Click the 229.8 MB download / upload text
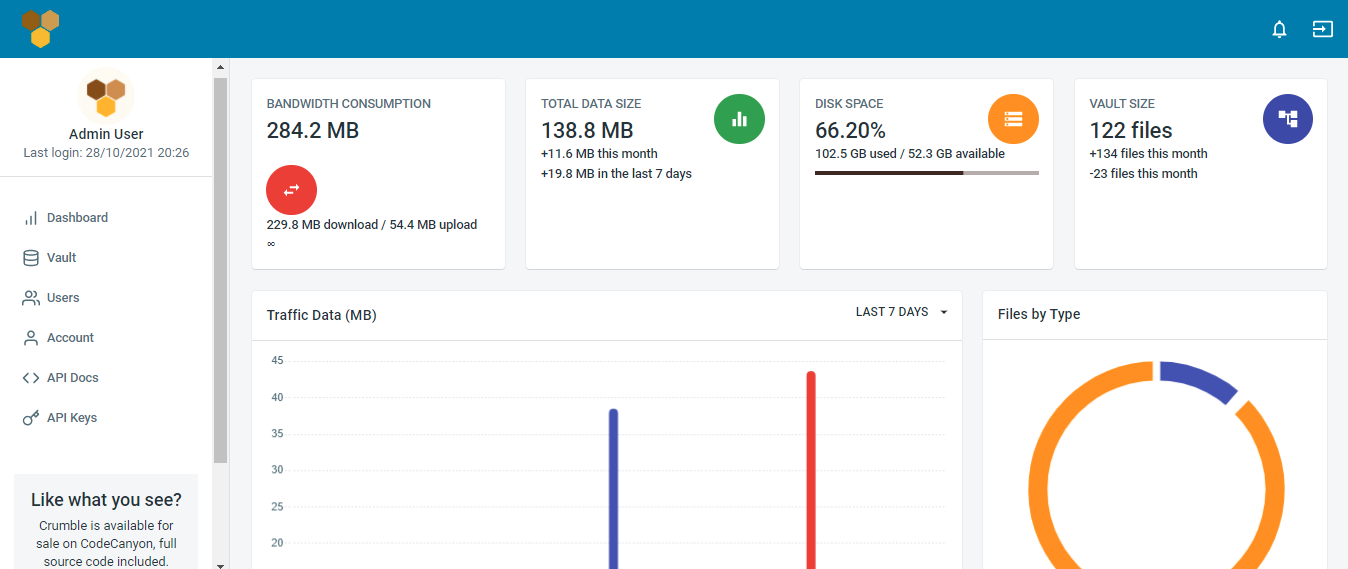The image size is (1348, 569). point(371,225)
